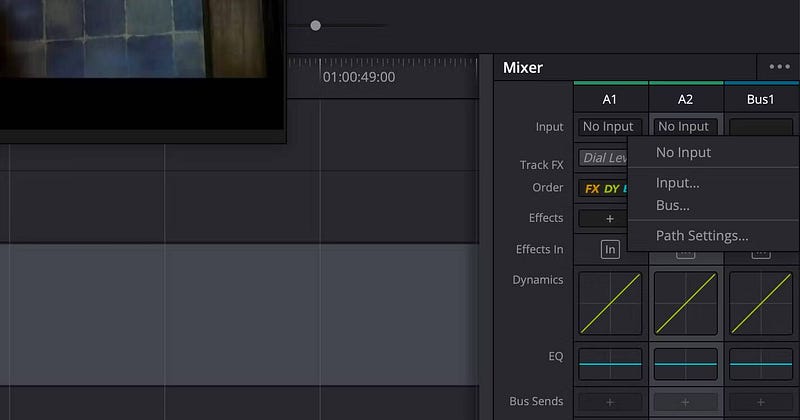Add a bus send on A1
800x420 pixels.
tap(610, 402)
